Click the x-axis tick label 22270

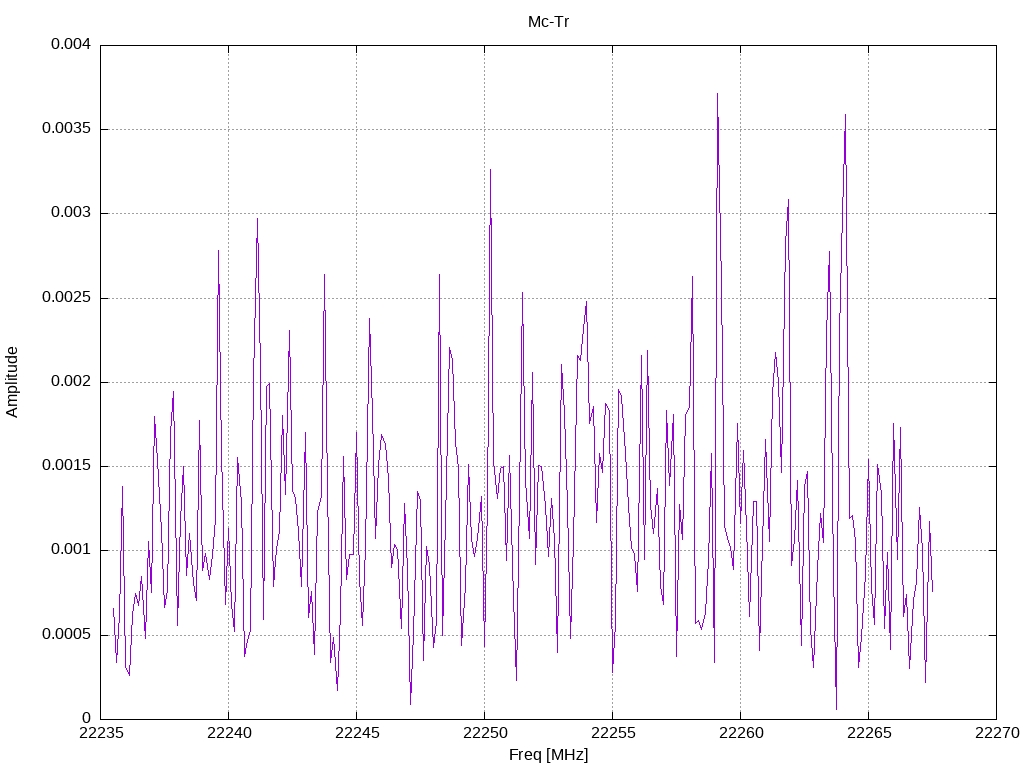pos(997,733)
